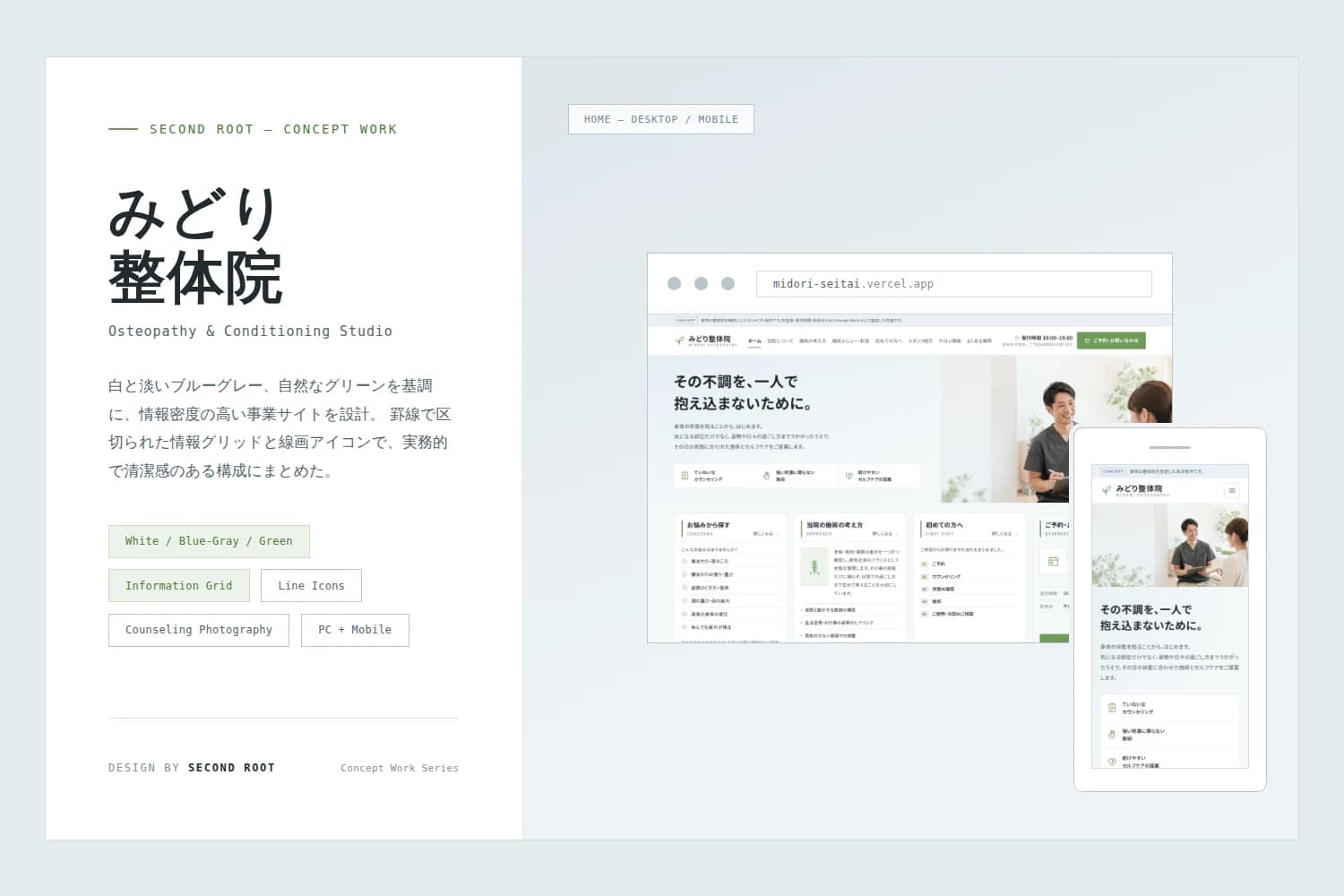Click Osteopathy & Conditioning Studio subtitle
Viewport: 1344px width, 896px height.
250,332
